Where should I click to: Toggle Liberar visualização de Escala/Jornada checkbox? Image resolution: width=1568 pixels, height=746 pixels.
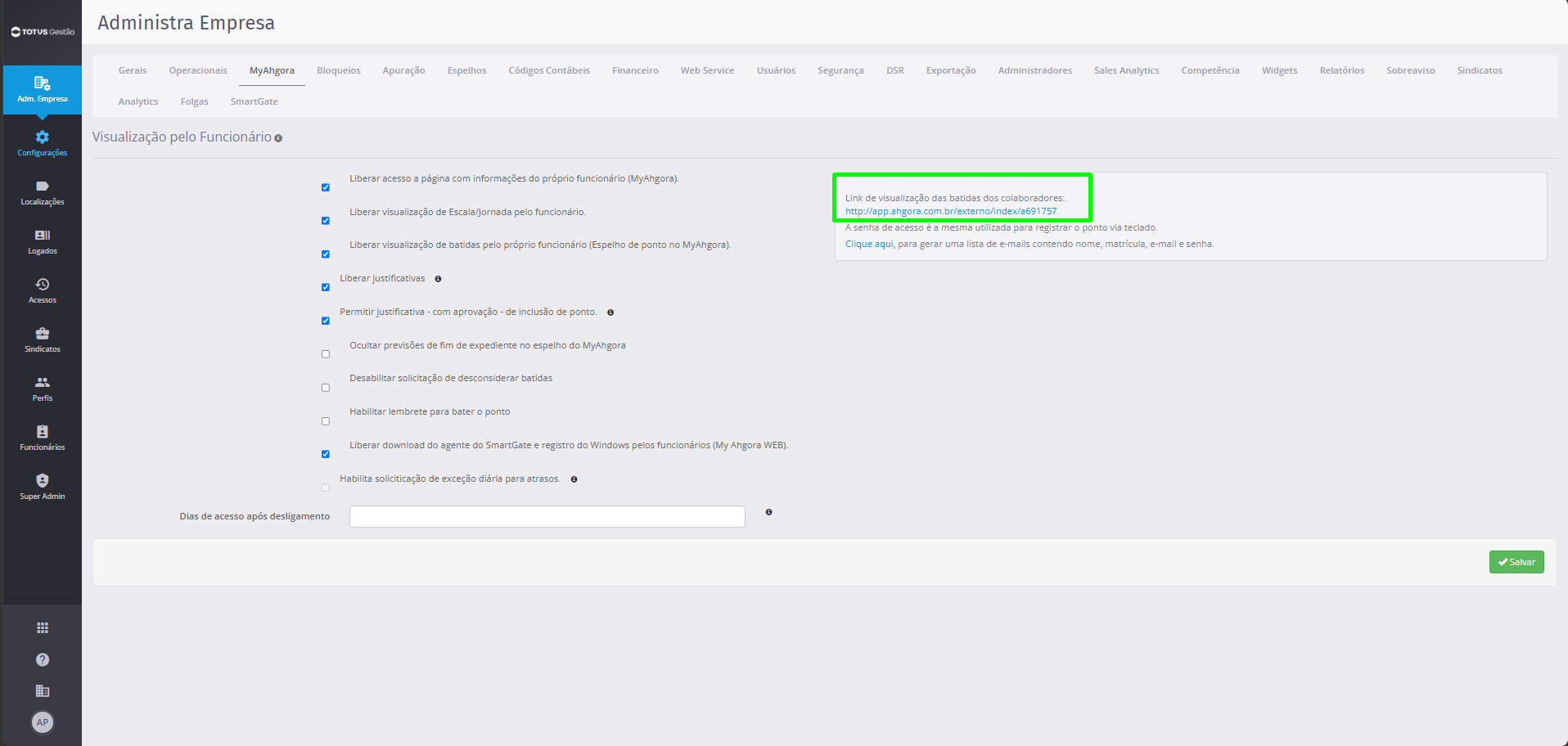(326, 221)
